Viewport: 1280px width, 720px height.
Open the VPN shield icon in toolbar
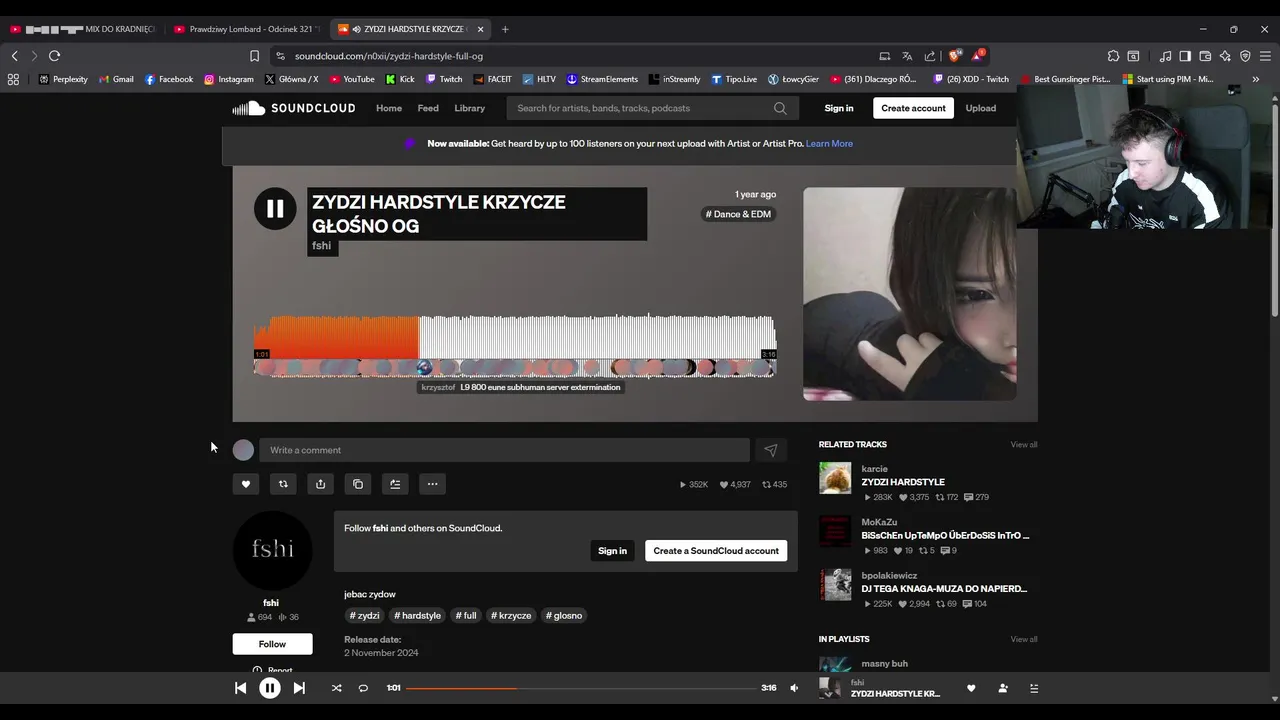coord(1245,56)
